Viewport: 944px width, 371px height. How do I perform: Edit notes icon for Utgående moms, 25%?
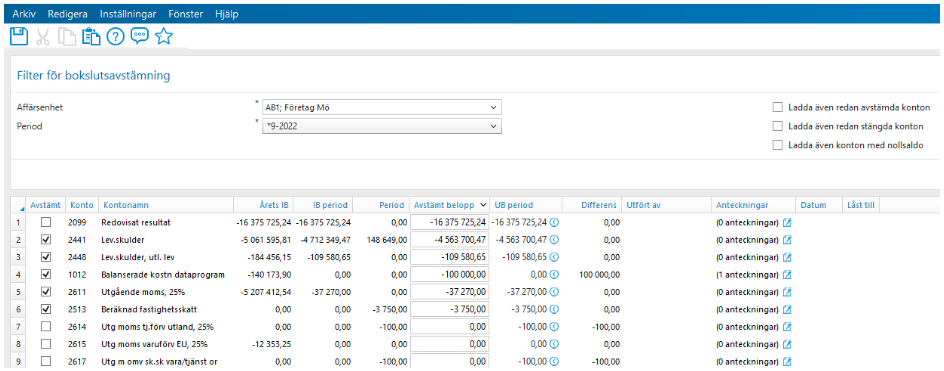click(x=786, y=292)
